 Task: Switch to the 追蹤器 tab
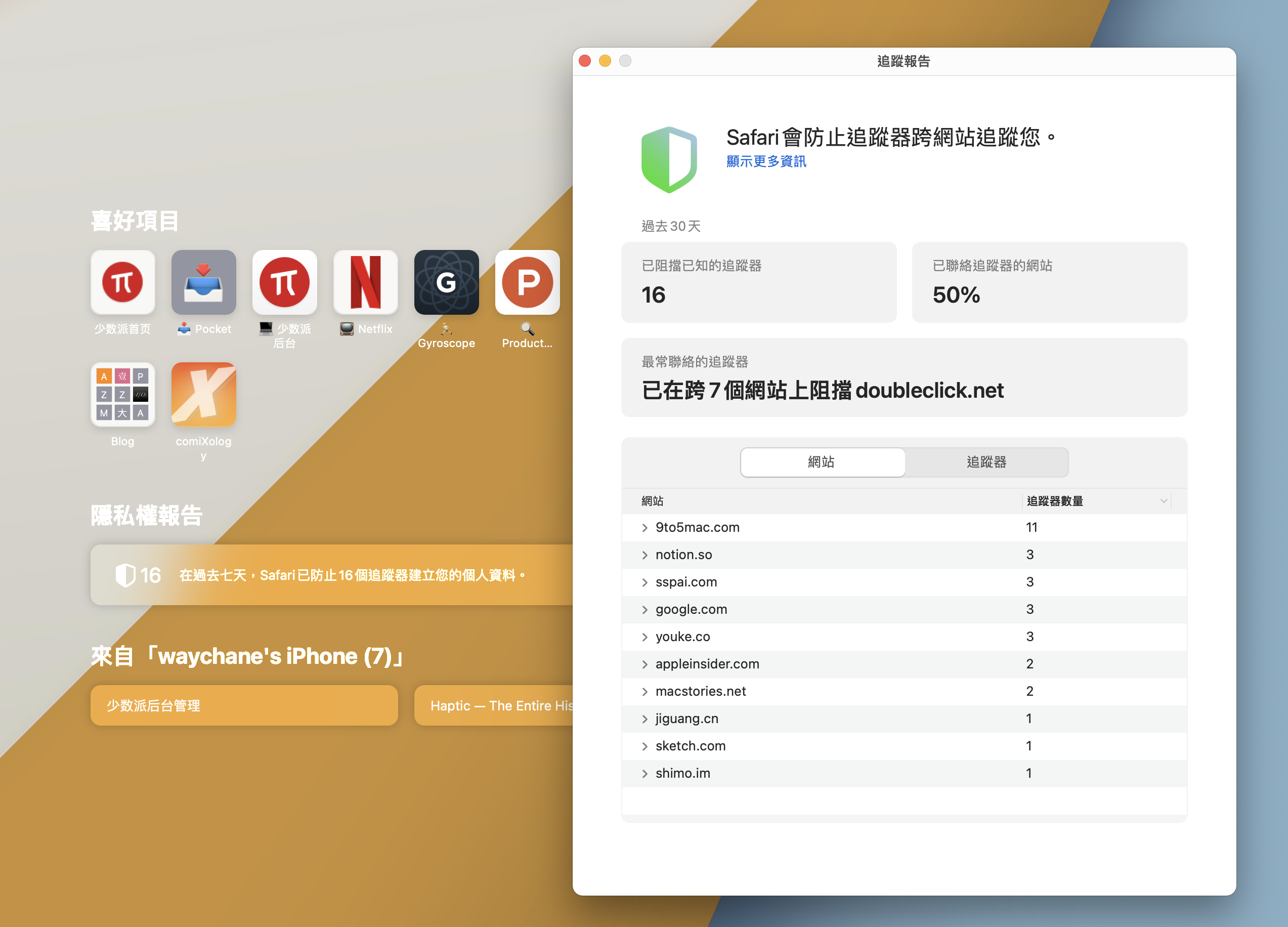point(986,462)
